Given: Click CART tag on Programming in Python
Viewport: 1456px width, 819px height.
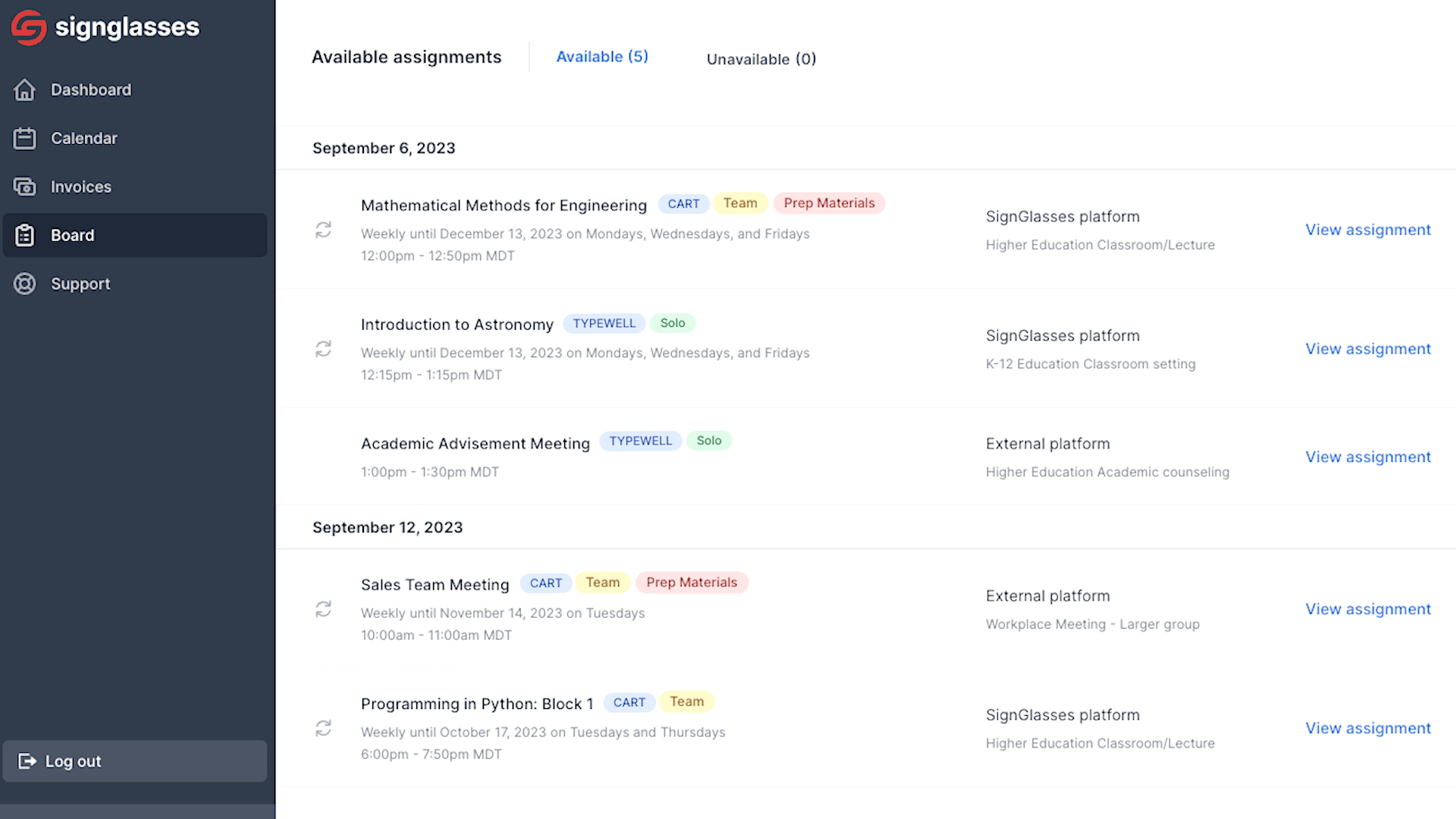Looking at the screenshot, I should (629, 702).
